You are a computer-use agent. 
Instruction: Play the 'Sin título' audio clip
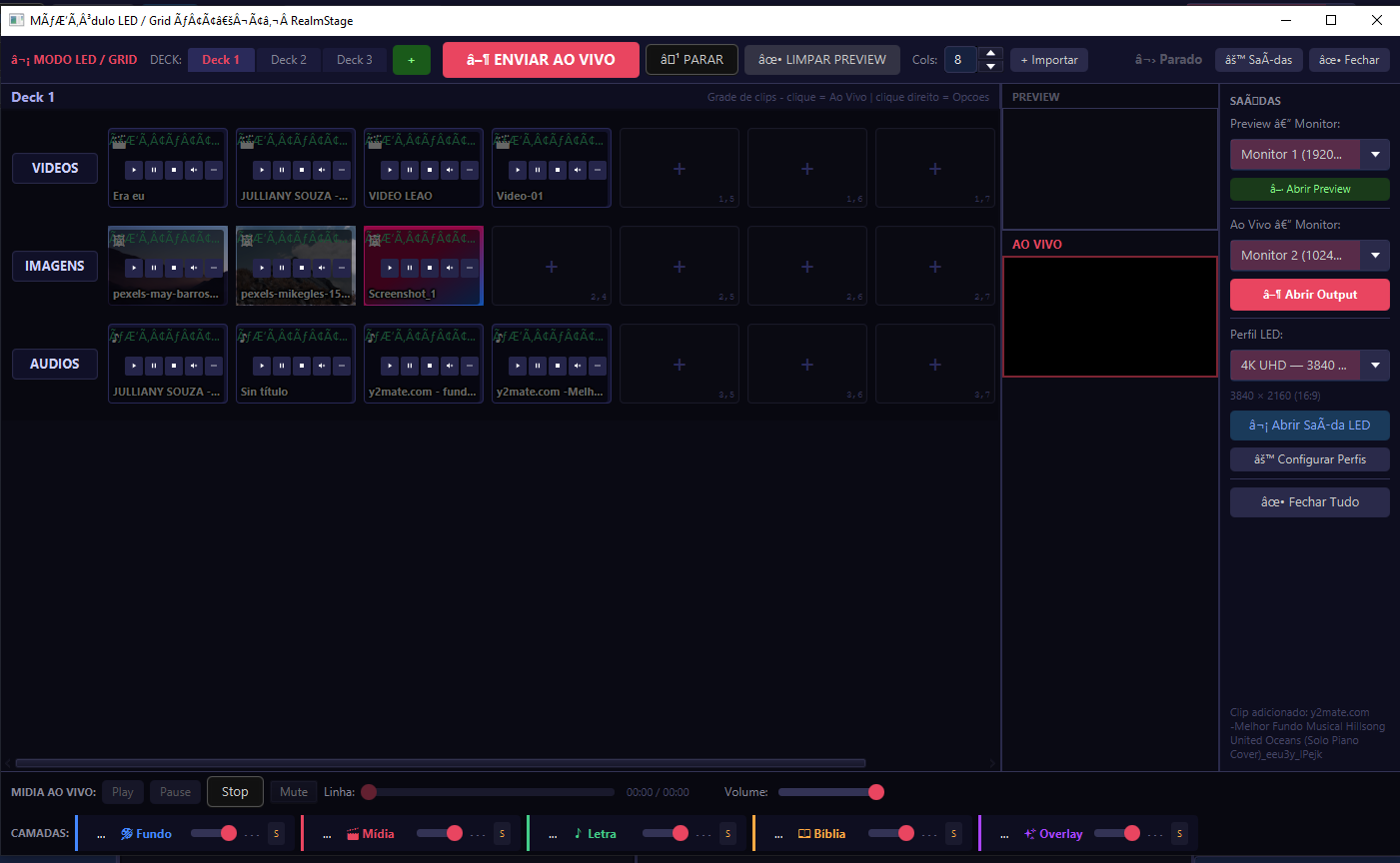262,366
